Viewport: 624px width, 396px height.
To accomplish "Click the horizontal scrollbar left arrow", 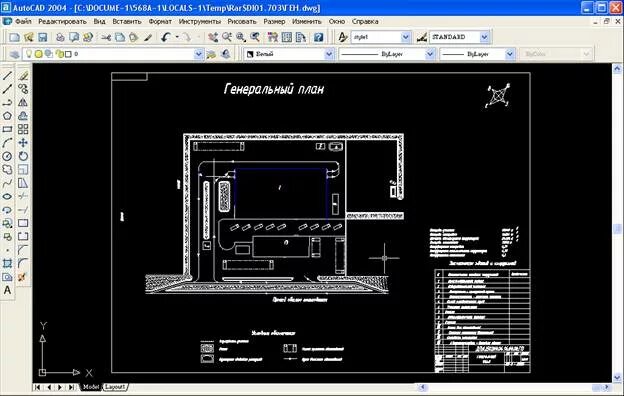I will coord(423,387).
